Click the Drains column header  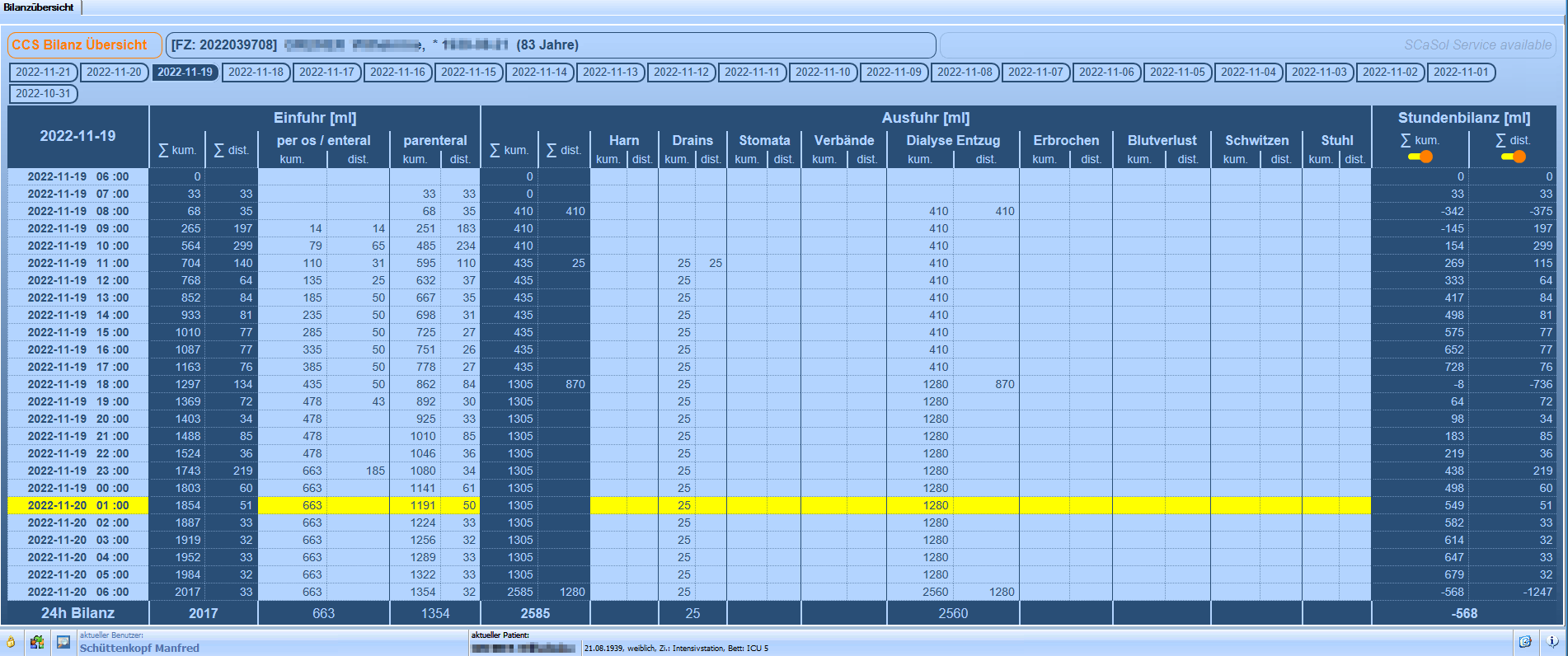tap(692, 141)
